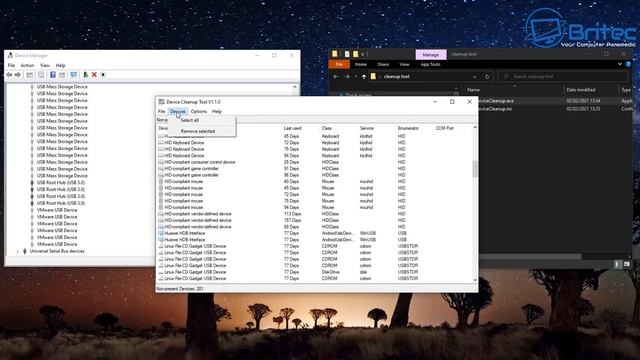Click scroll down arrow in Device Cleanup Tool list
Image resolution: width=640 pixels, height=360 pixels.
[x=475, y=280]
